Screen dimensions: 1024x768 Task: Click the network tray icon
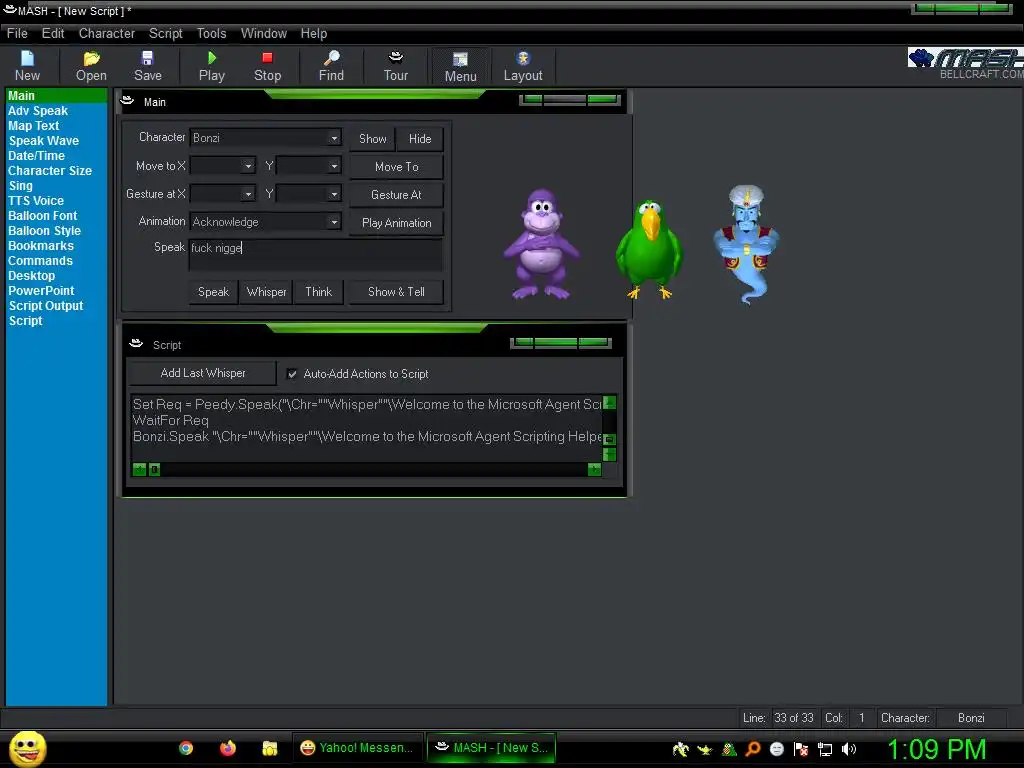pos(825,749)
